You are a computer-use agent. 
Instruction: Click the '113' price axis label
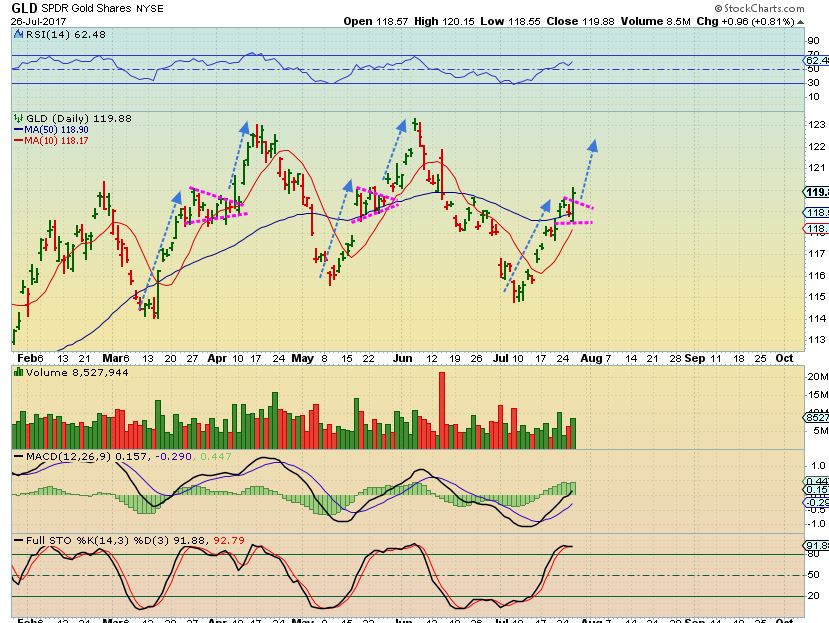click(x=817, y=340)
